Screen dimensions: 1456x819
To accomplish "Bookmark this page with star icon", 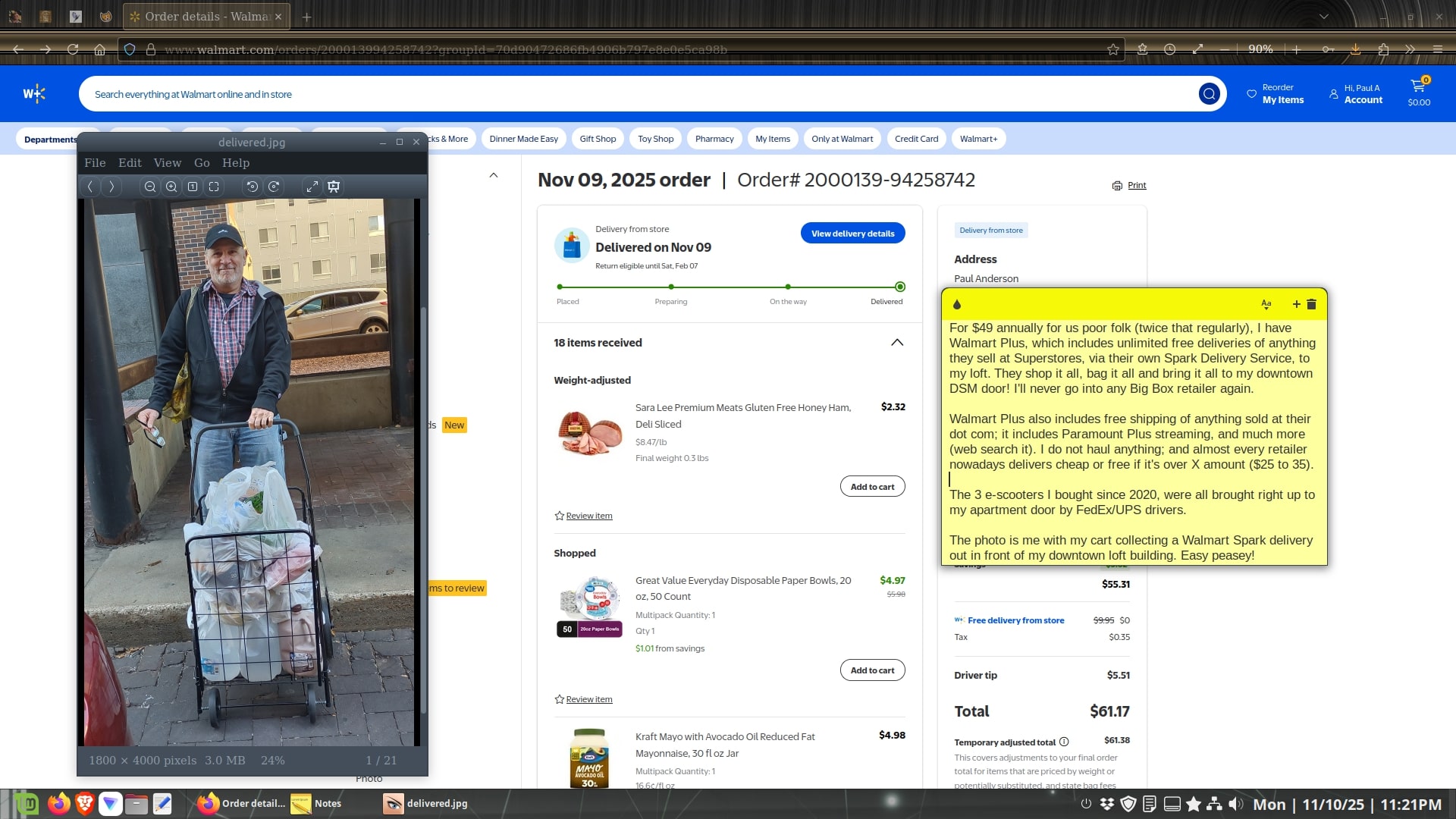I will (1112, 49).
